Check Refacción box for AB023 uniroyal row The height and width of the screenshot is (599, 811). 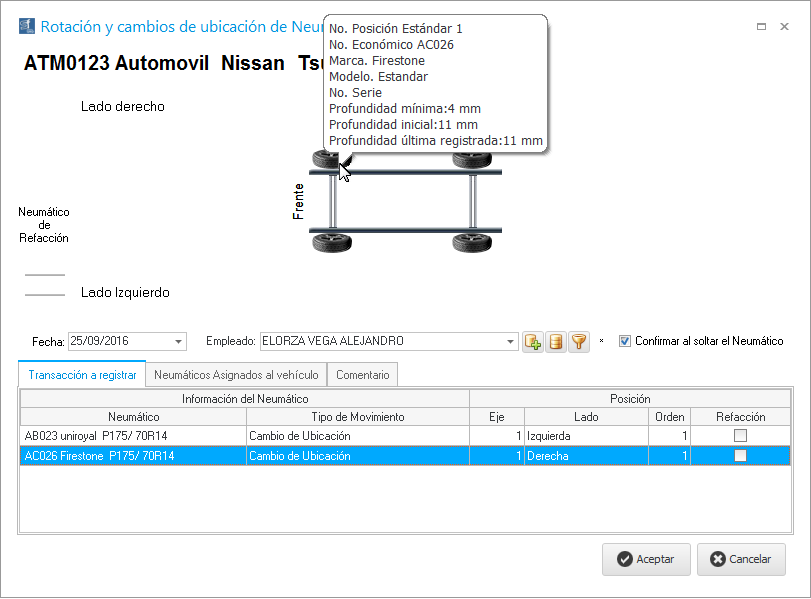point(740,436)
